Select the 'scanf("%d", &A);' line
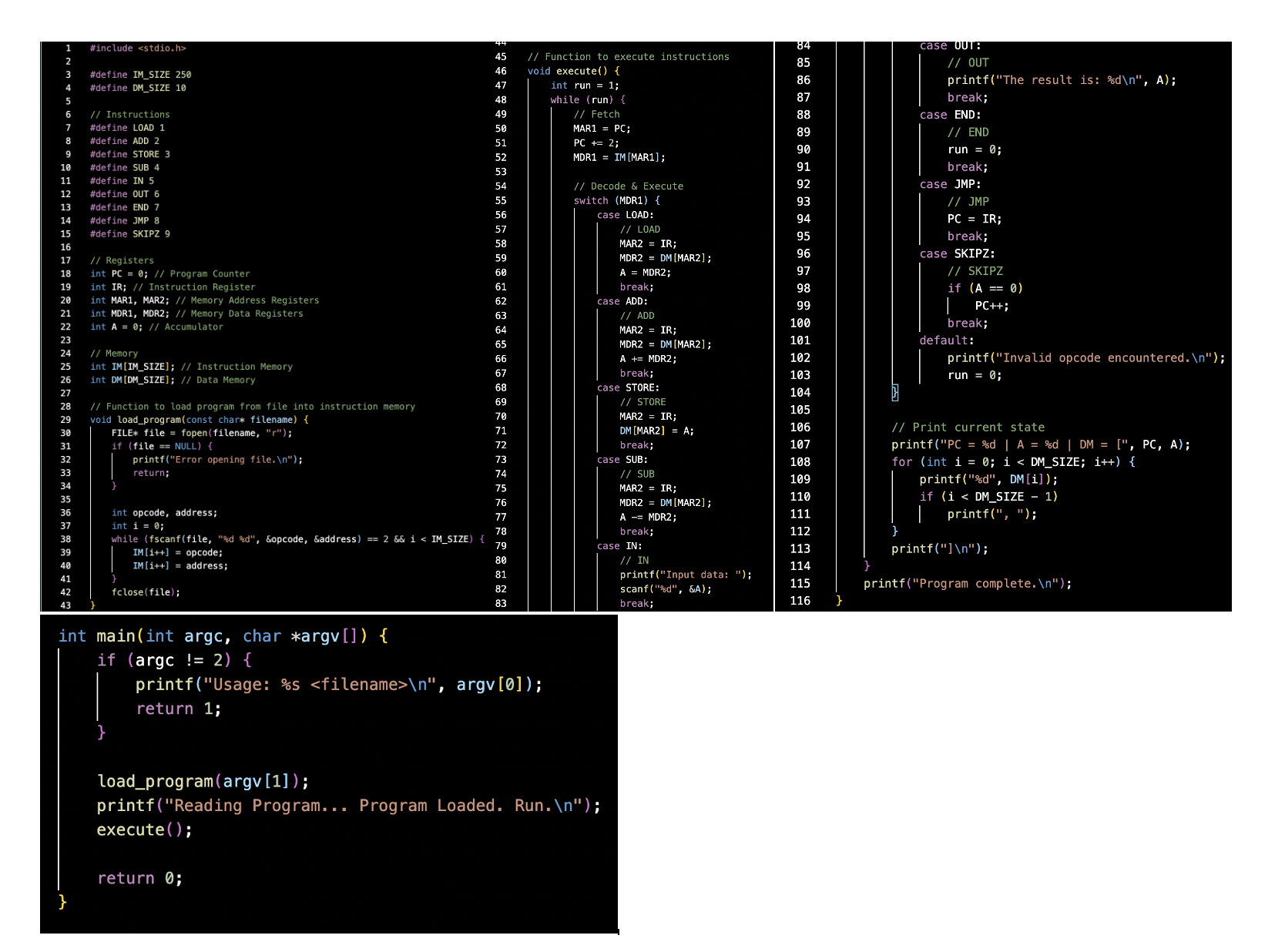The width and height of the screenshot is (1285, 952). coord(666,589)
